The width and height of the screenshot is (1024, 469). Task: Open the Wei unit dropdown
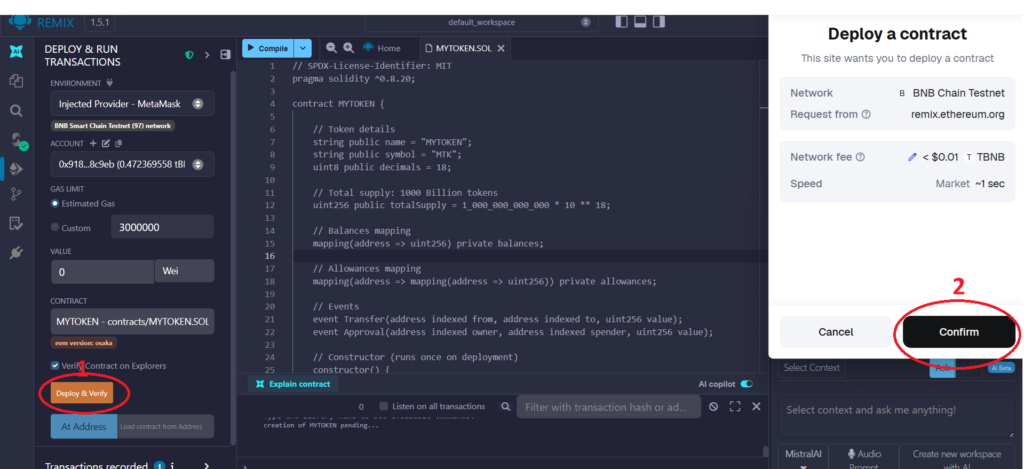(183, 271)
